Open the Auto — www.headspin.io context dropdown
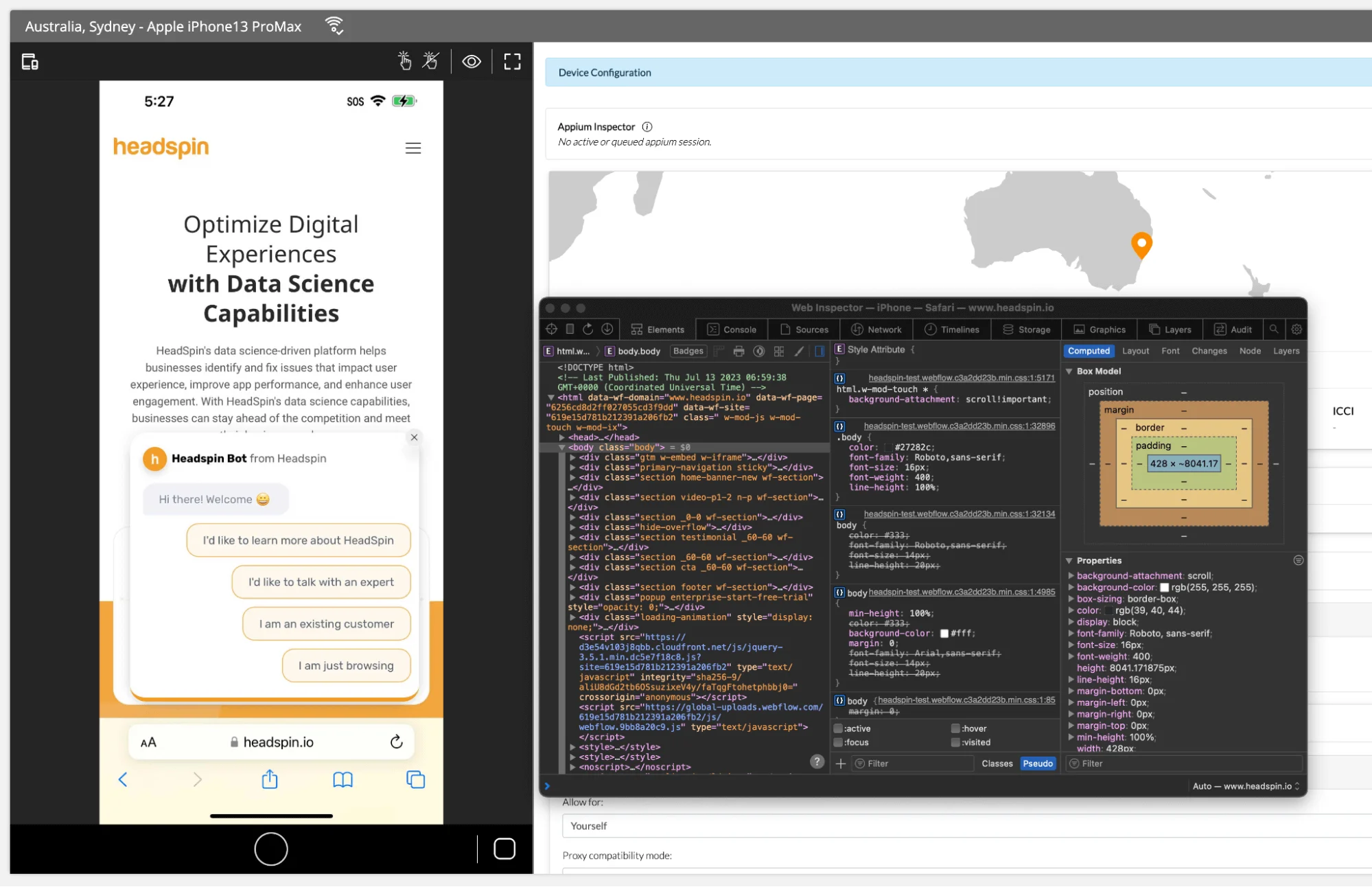Screen dimensions: 1372x887 coord(1246,787)
